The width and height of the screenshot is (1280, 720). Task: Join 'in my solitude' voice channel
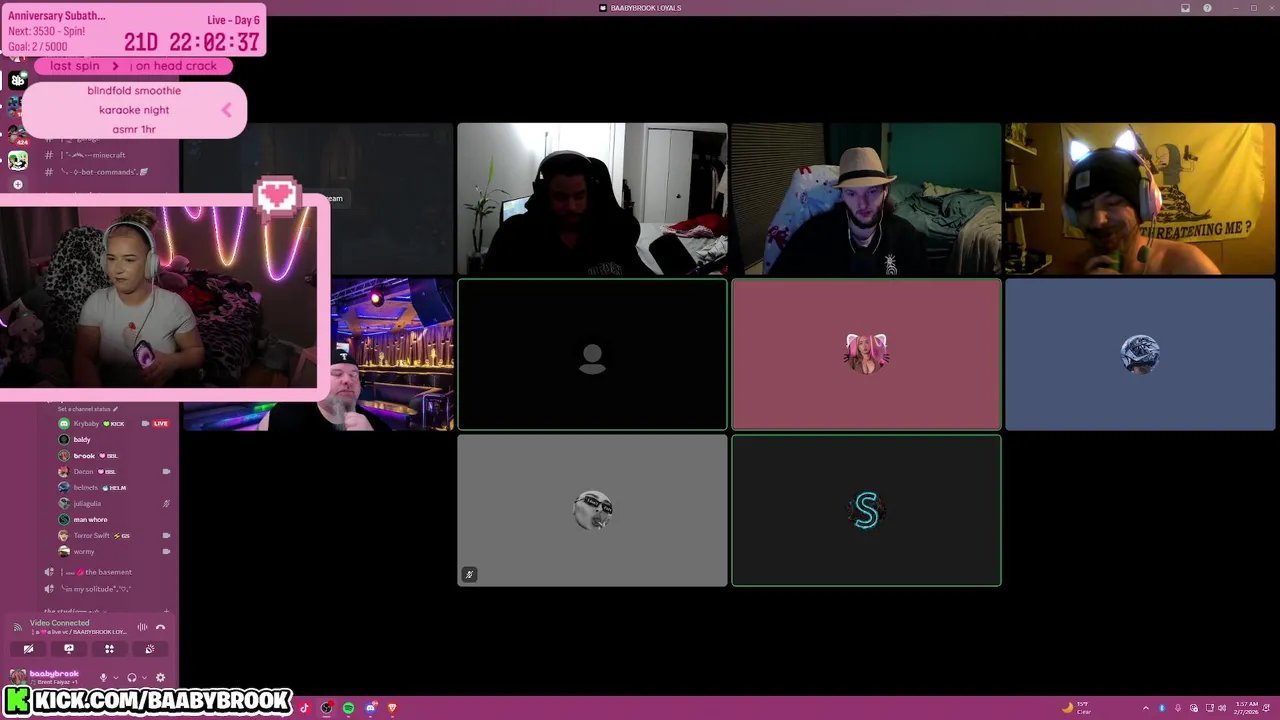coord(108,589)
